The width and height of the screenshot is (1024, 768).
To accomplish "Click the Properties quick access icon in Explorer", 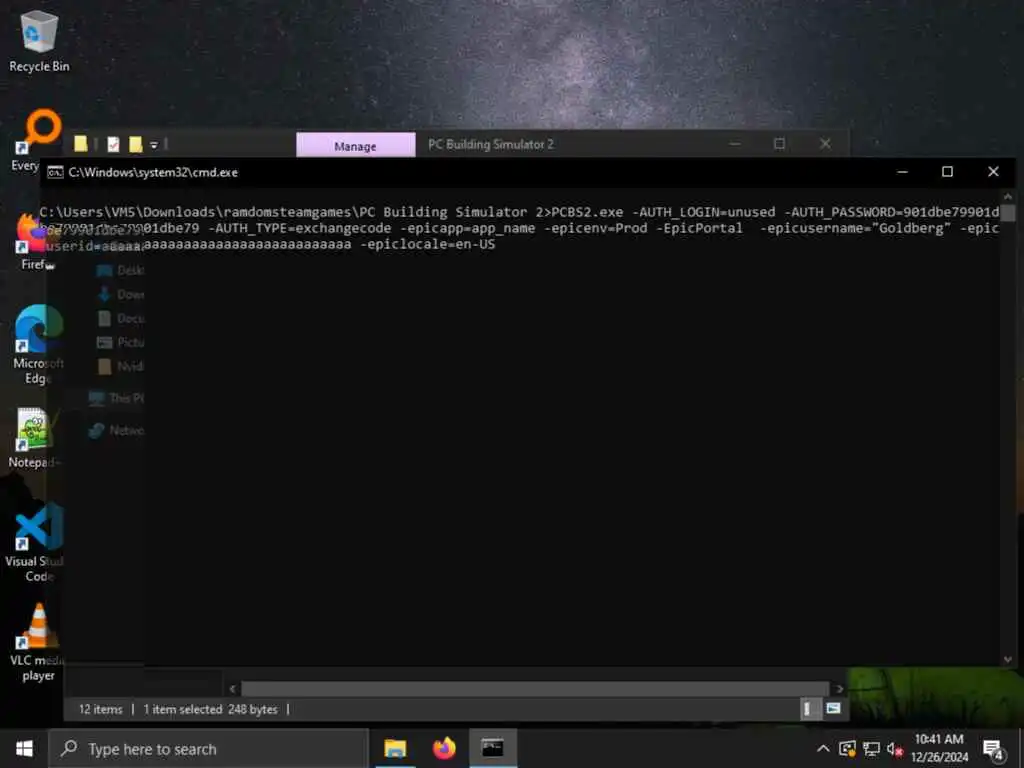I will tap(113, 144).
